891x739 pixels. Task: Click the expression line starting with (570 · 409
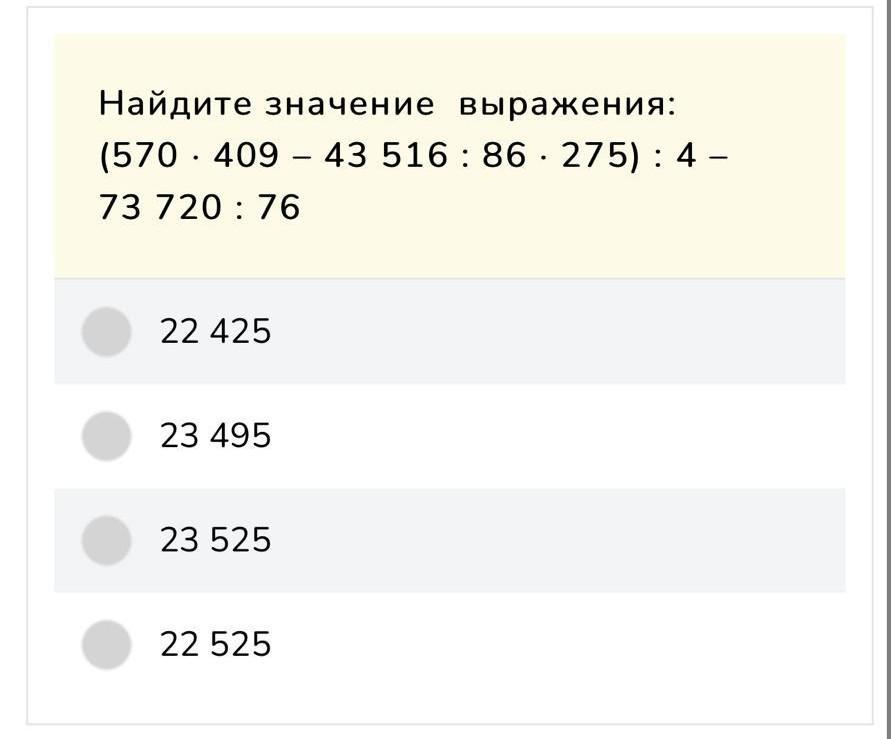[x=412, y=157]
